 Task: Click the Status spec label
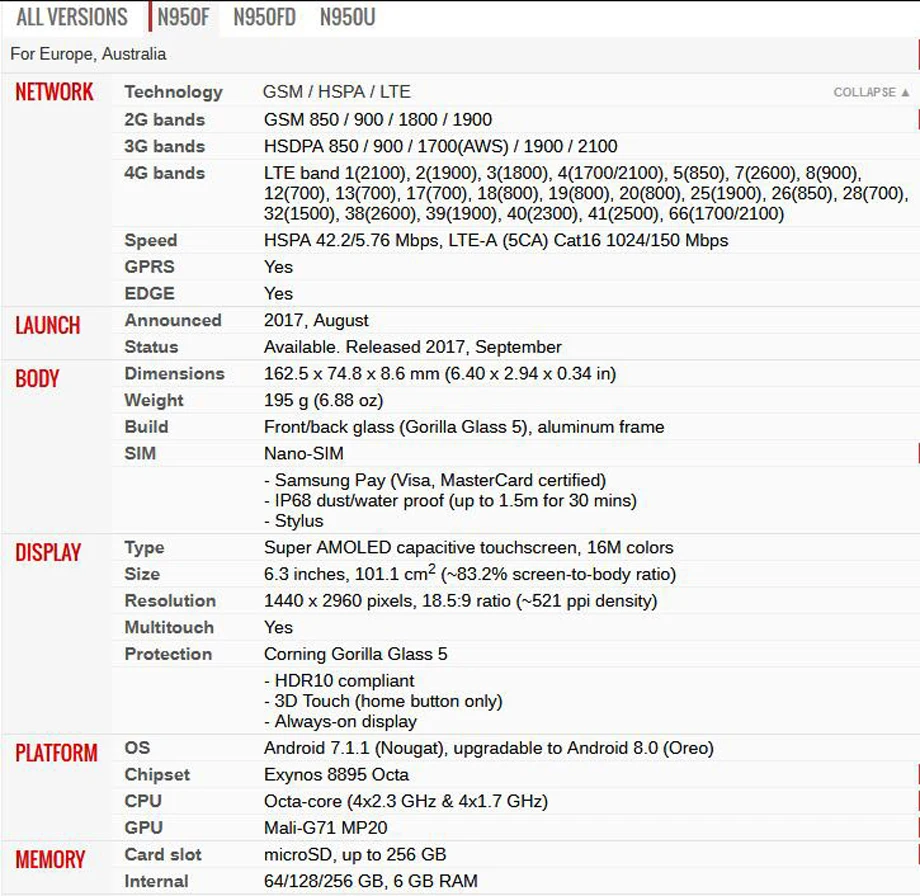[151, 347]
